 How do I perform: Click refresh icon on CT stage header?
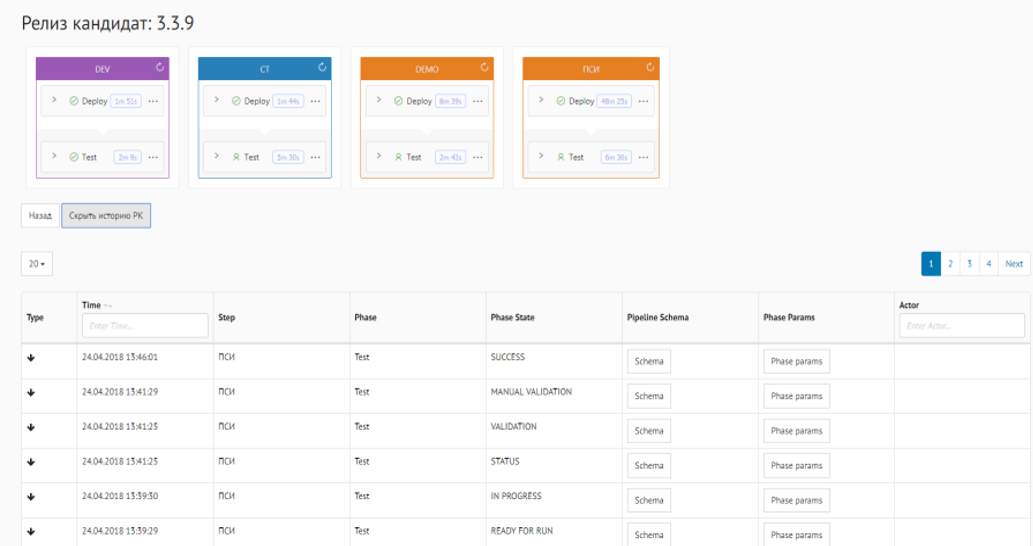322,68
